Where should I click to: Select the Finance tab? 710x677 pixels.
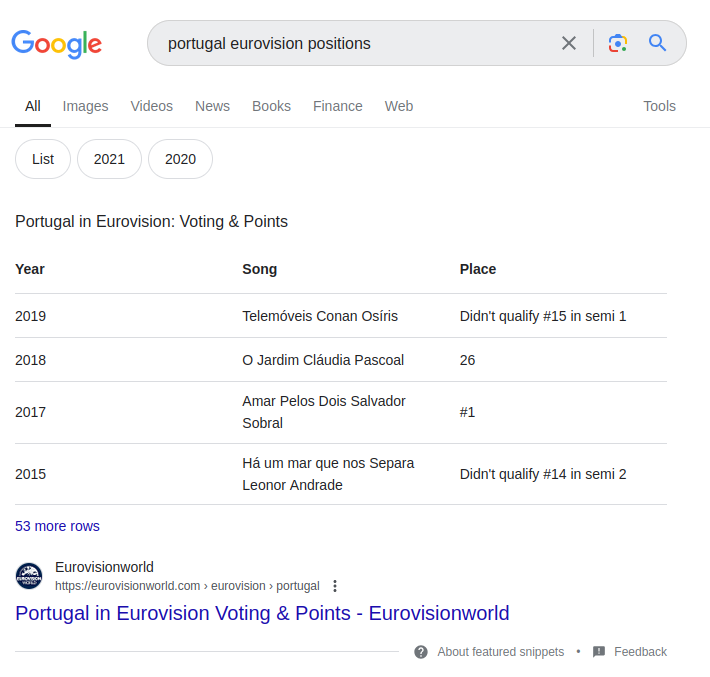point(337,106)
